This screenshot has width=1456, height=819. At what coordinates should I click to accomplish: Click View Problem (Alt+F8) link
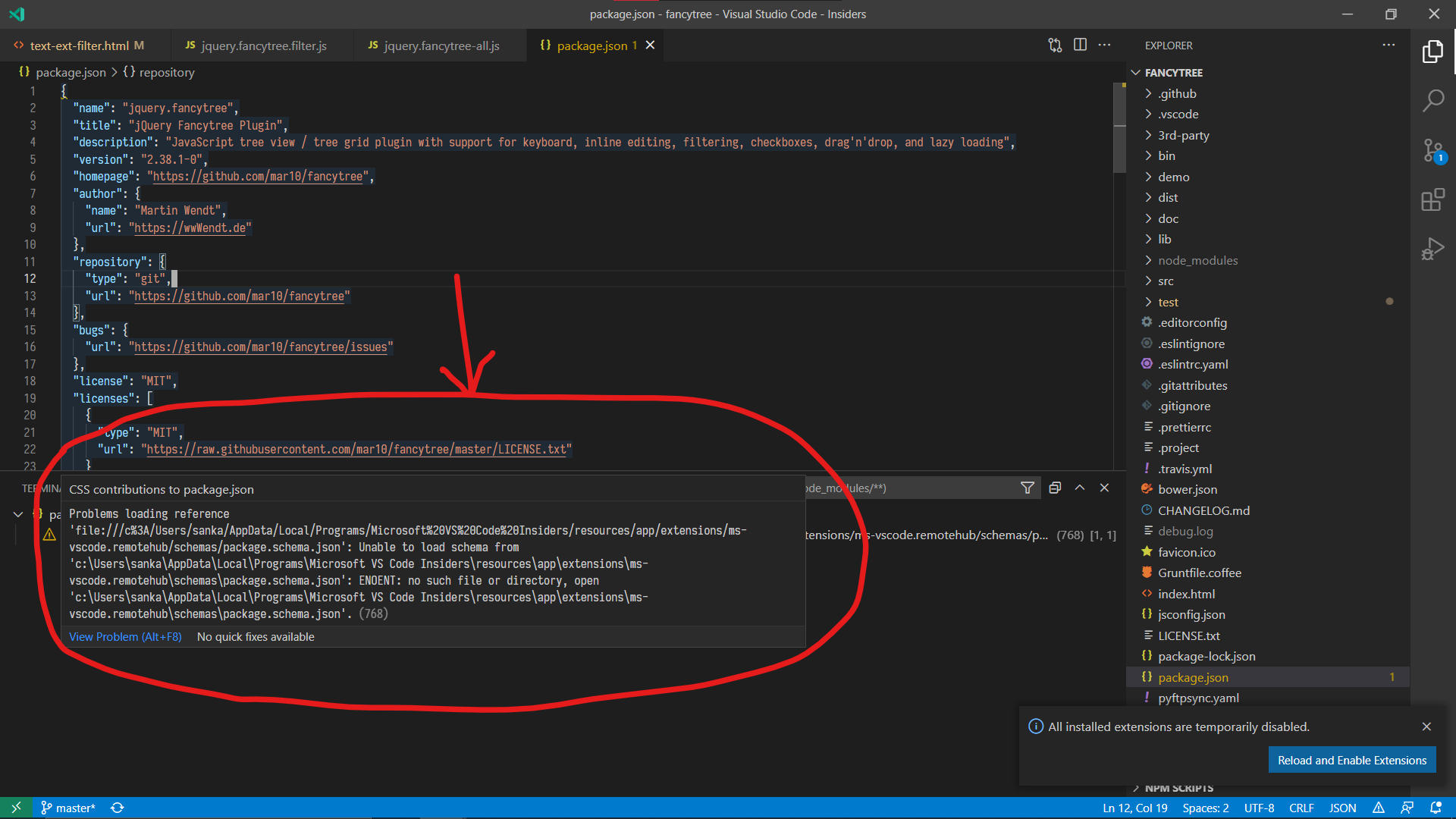click(125, 637)
